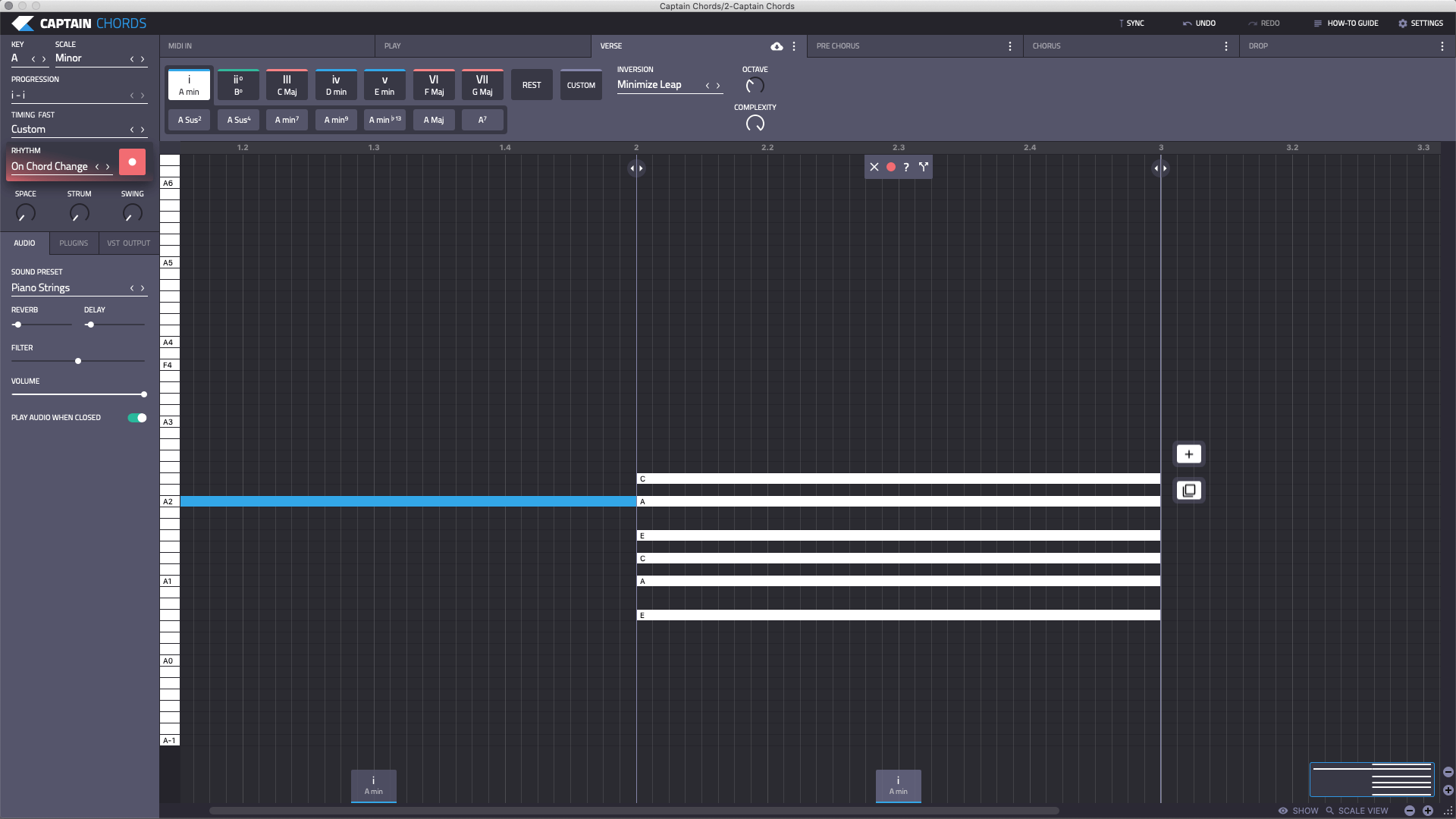The image size is (1456, 819).
Task: Open the Drop tab options menu
Action: pos(1442,46)
